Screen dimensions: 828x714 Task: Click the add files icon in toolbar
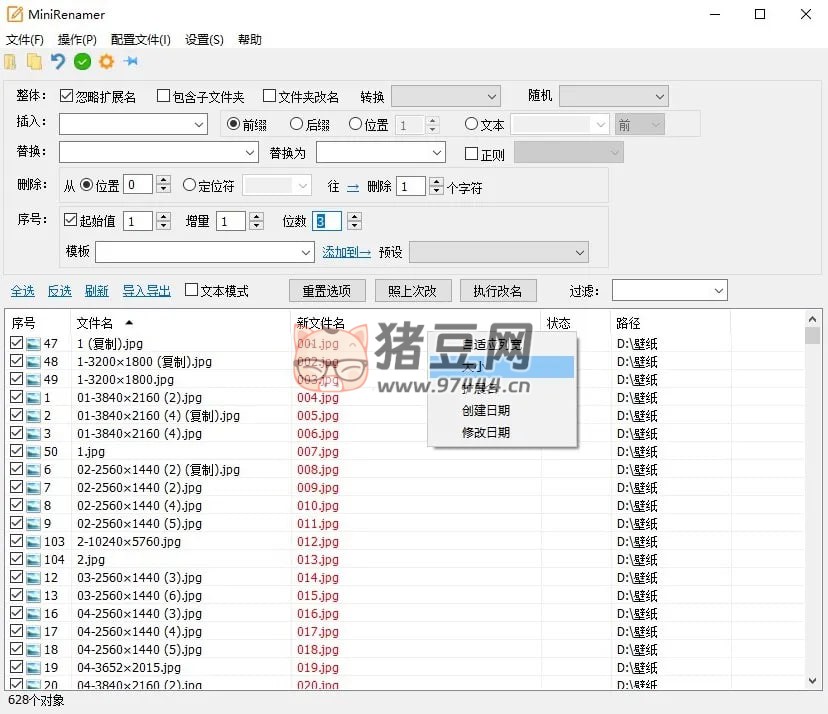(11, 62)
